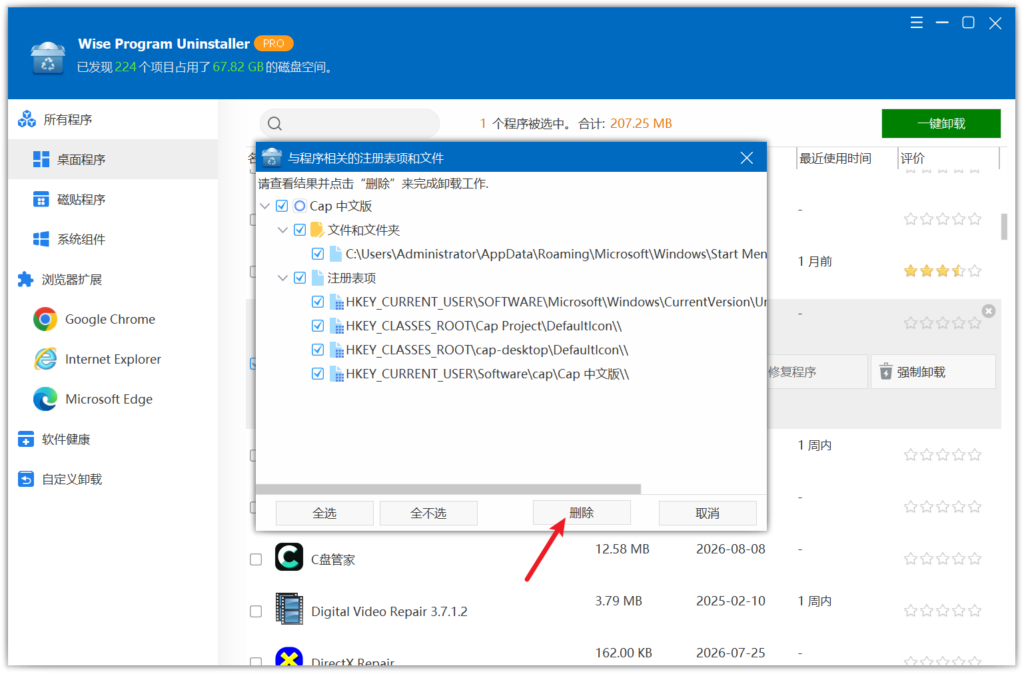Rate Digital Video Repair using its stars

click(x=942, y=611)
